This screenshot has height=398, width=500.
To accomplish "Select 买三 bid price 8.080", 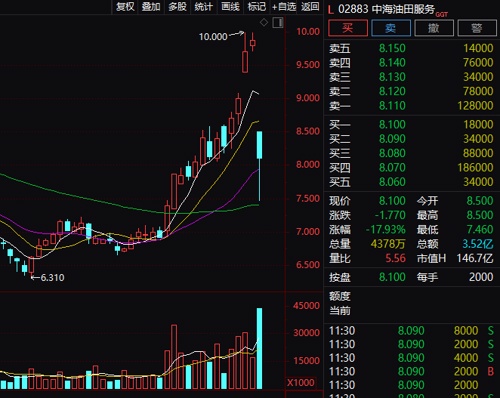I will pos(392,153).
